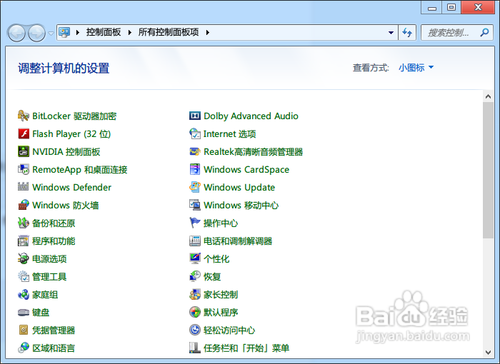500x364 pixels.
Task: Click the RemoteApp 和桌面连接 icon
Action: pyautogui.click(x=23, y=169)
